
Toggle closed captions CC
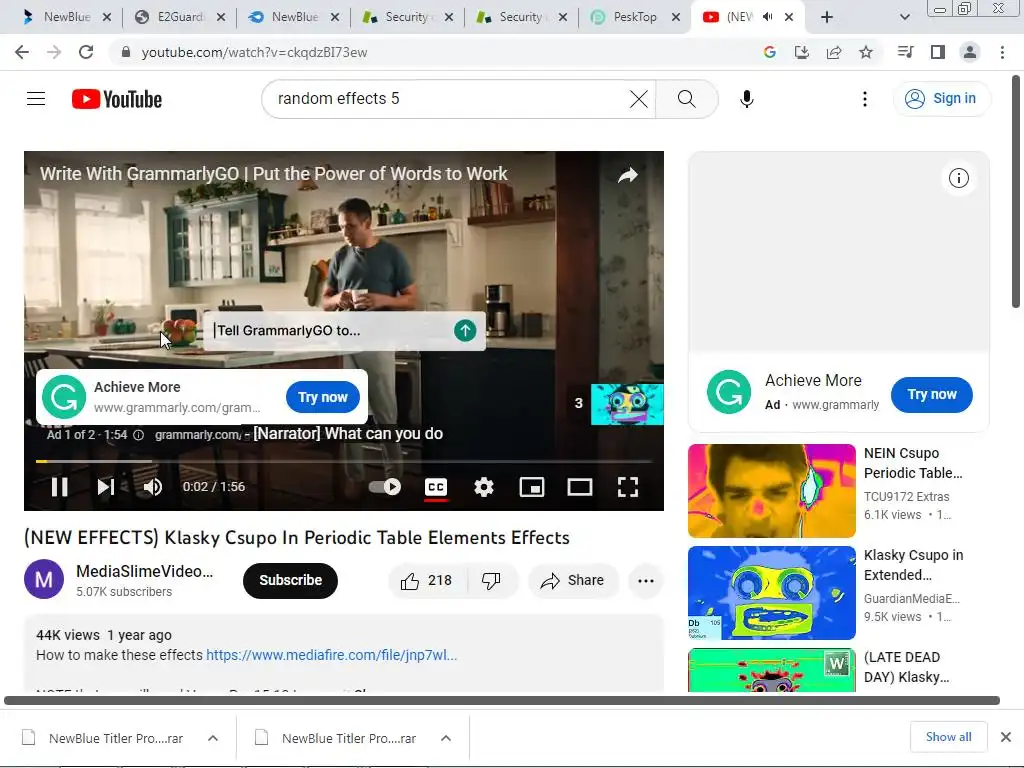point(436,487)
